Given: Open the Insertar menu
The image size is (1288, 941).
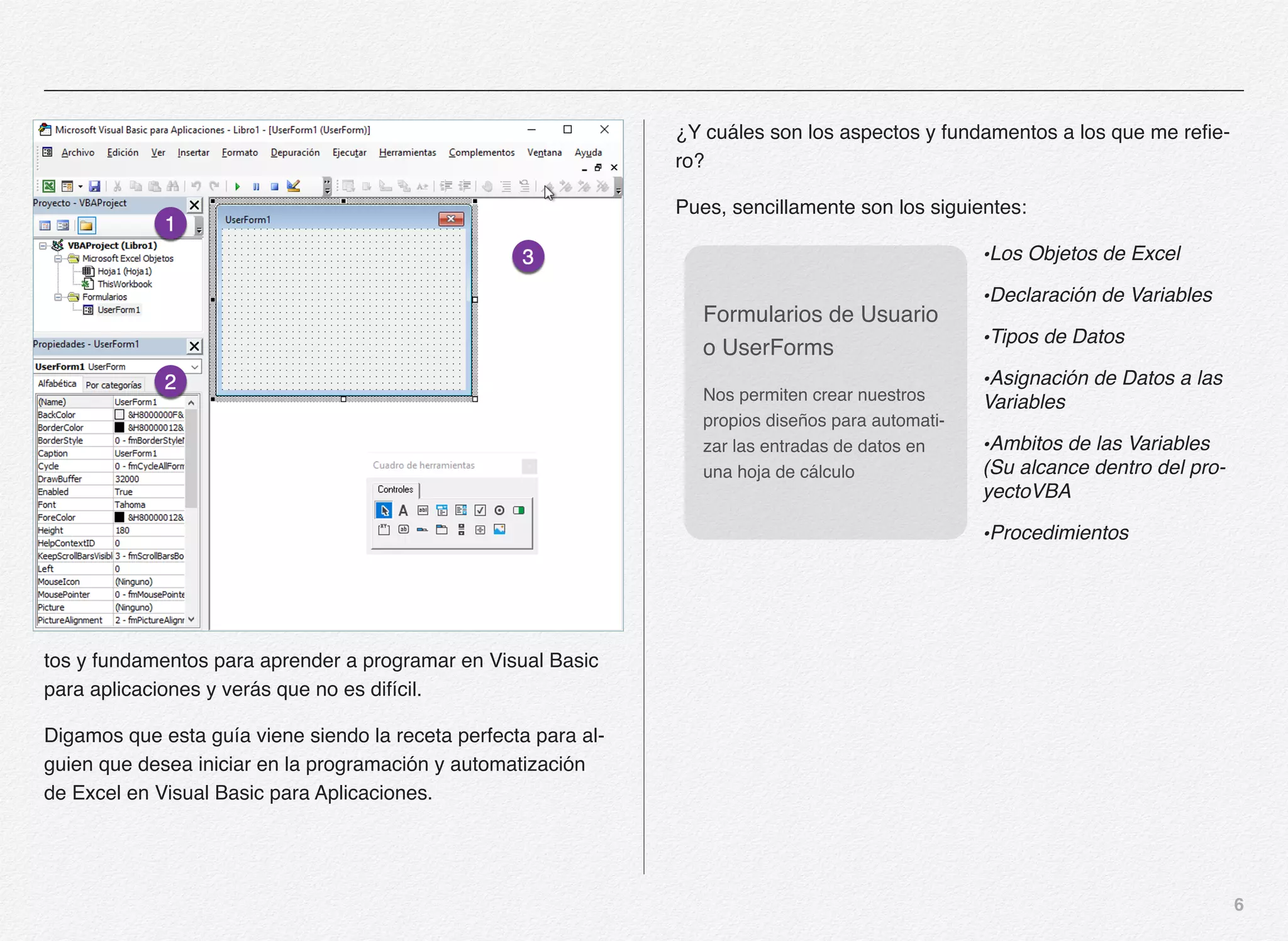Looking at the screenshot, I should click(x=193, y=152).
